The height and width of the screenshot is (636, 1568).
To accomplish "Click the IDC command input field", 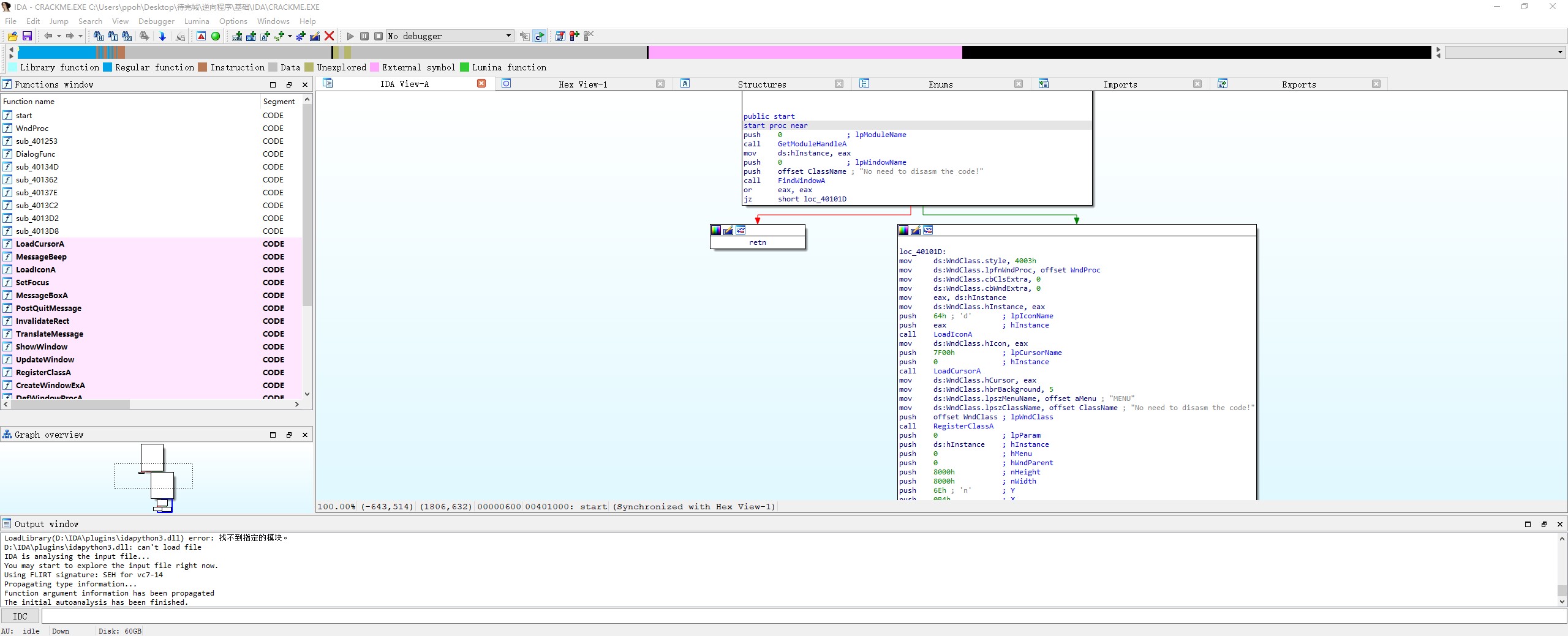I will (x=796, y=616).
